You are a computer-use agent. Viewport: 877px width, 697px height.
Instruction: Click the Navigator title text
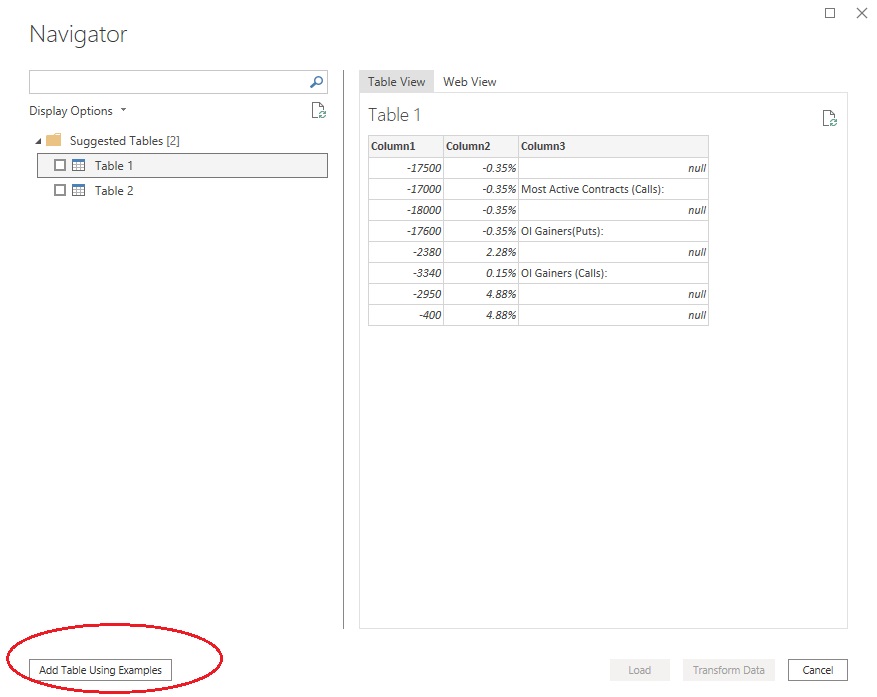78,35
